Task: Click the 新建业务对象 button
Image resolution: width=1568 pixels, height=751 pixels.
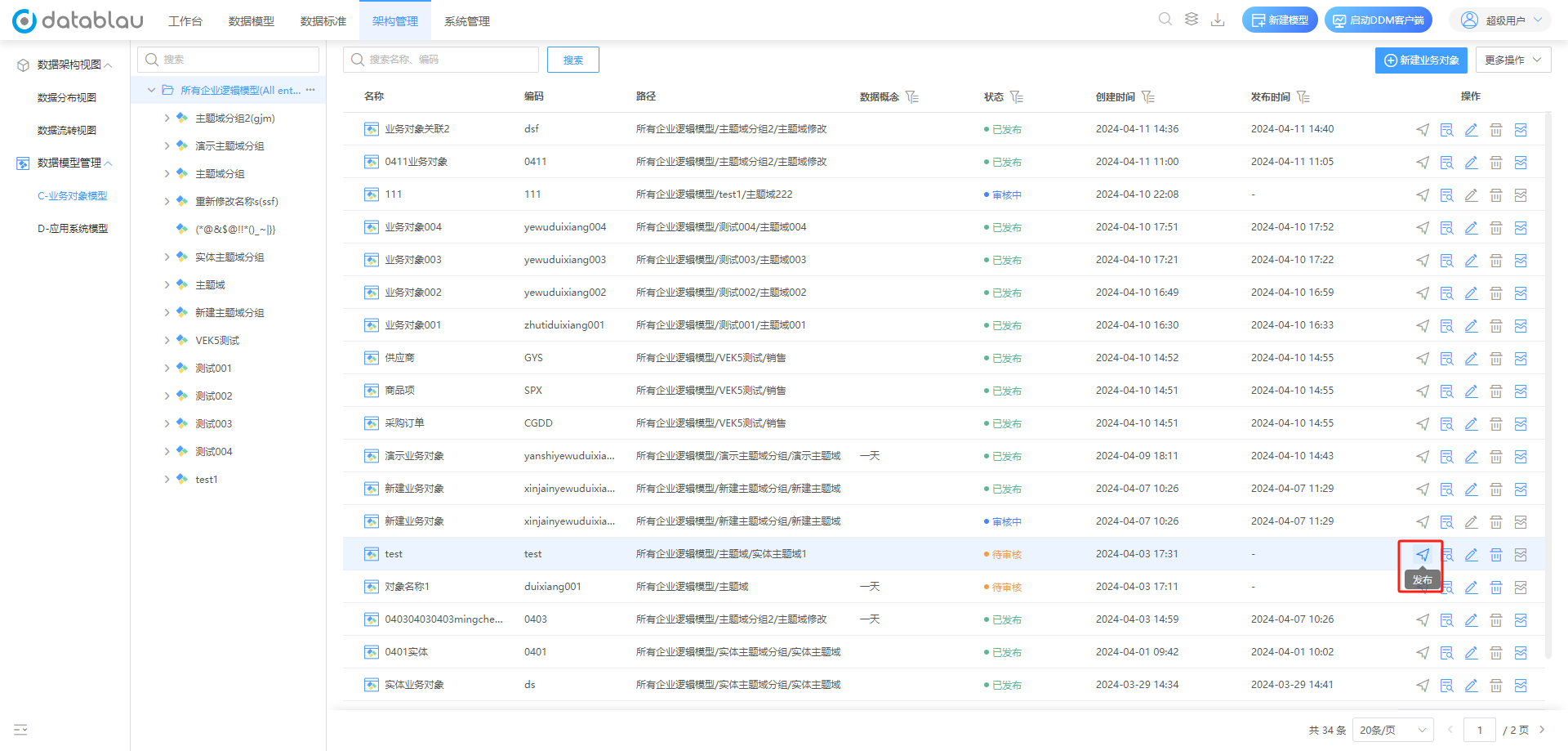Action: (1421, 60)
